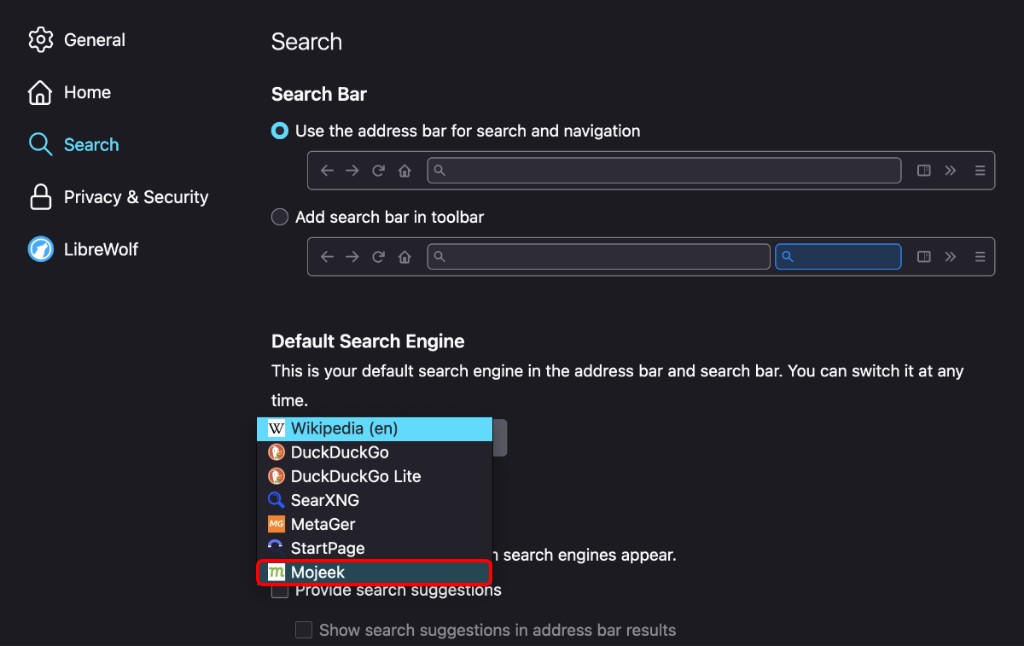Click the blue highlighted search bar preview
This screenshot has height=646, width=1024.
pyautogui.click(x=839, y=257)
